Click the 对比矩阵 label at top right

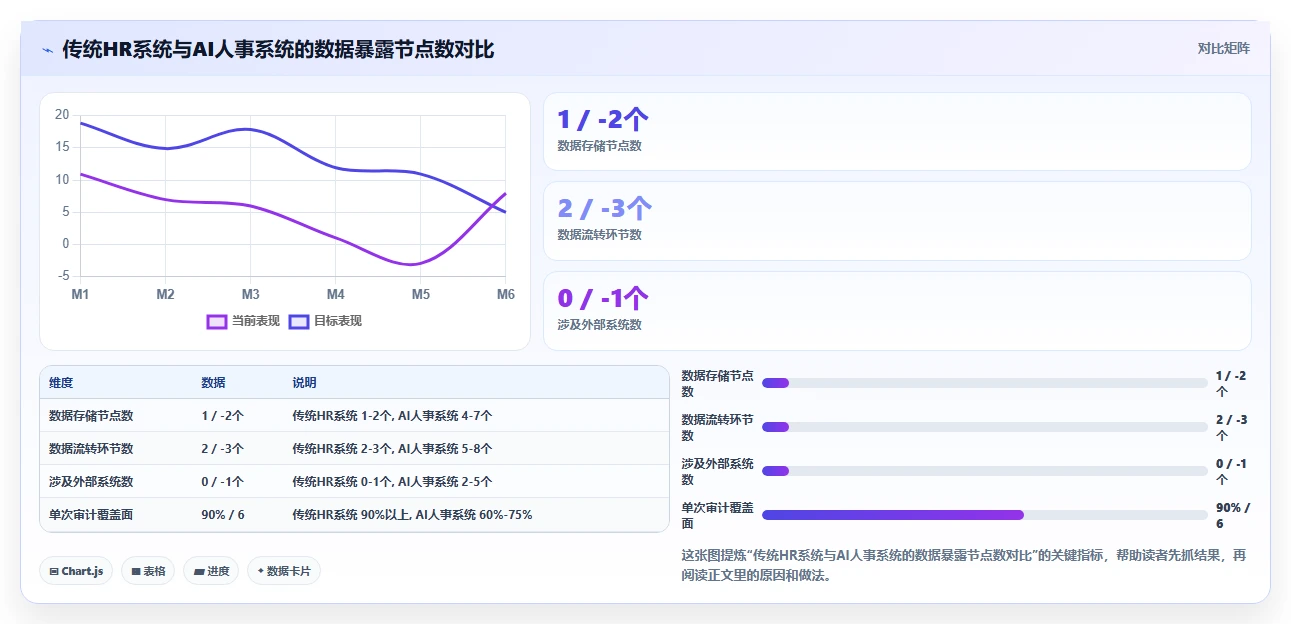pos(1223,48)
